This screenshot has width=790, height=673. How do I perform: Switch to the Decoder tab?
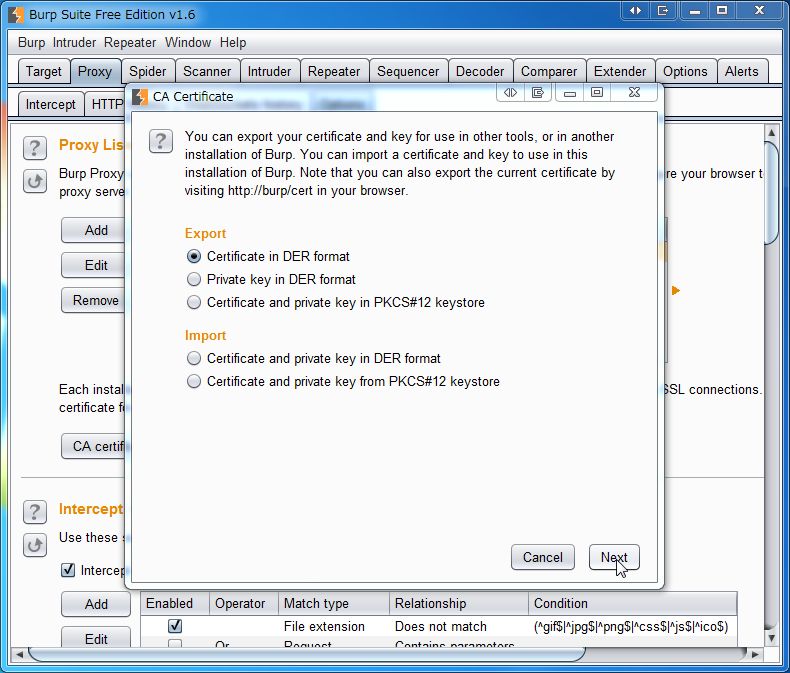480,72
